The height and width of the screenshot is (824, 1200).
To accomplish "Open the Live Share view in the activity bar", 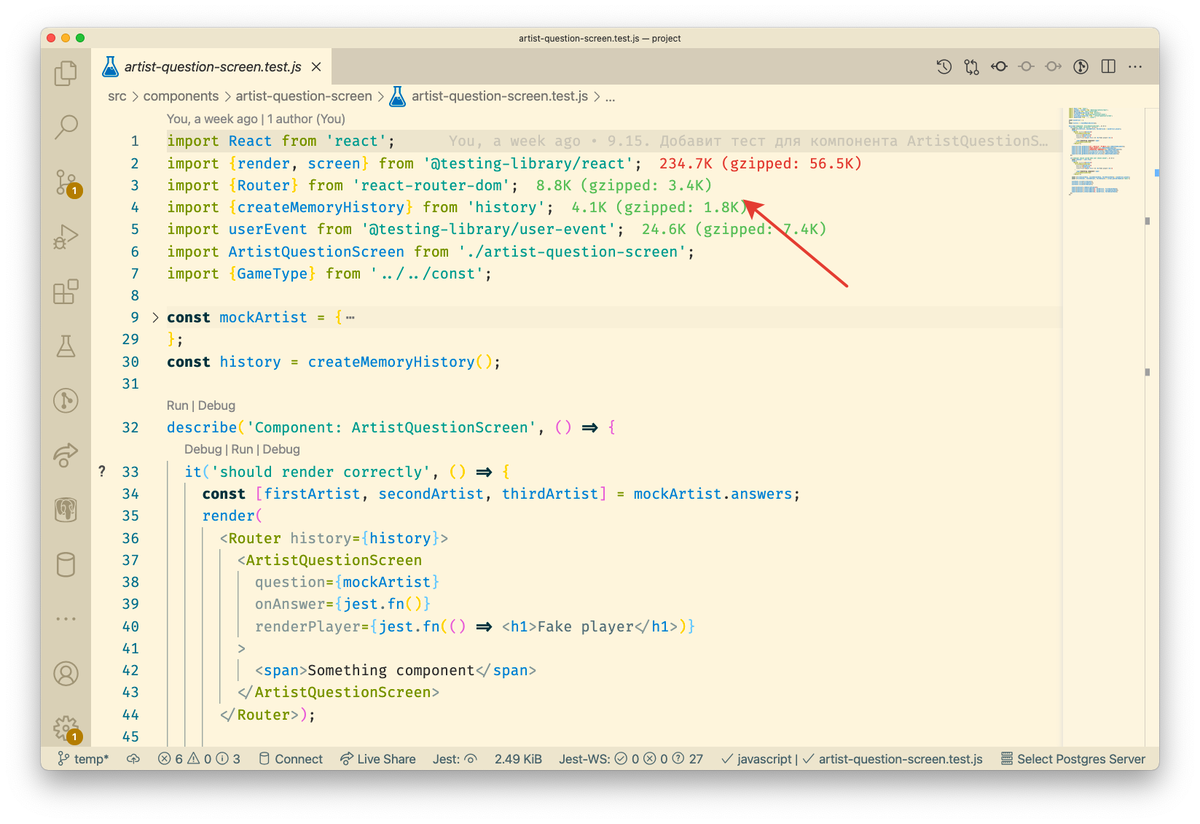I will click(66, 455).
